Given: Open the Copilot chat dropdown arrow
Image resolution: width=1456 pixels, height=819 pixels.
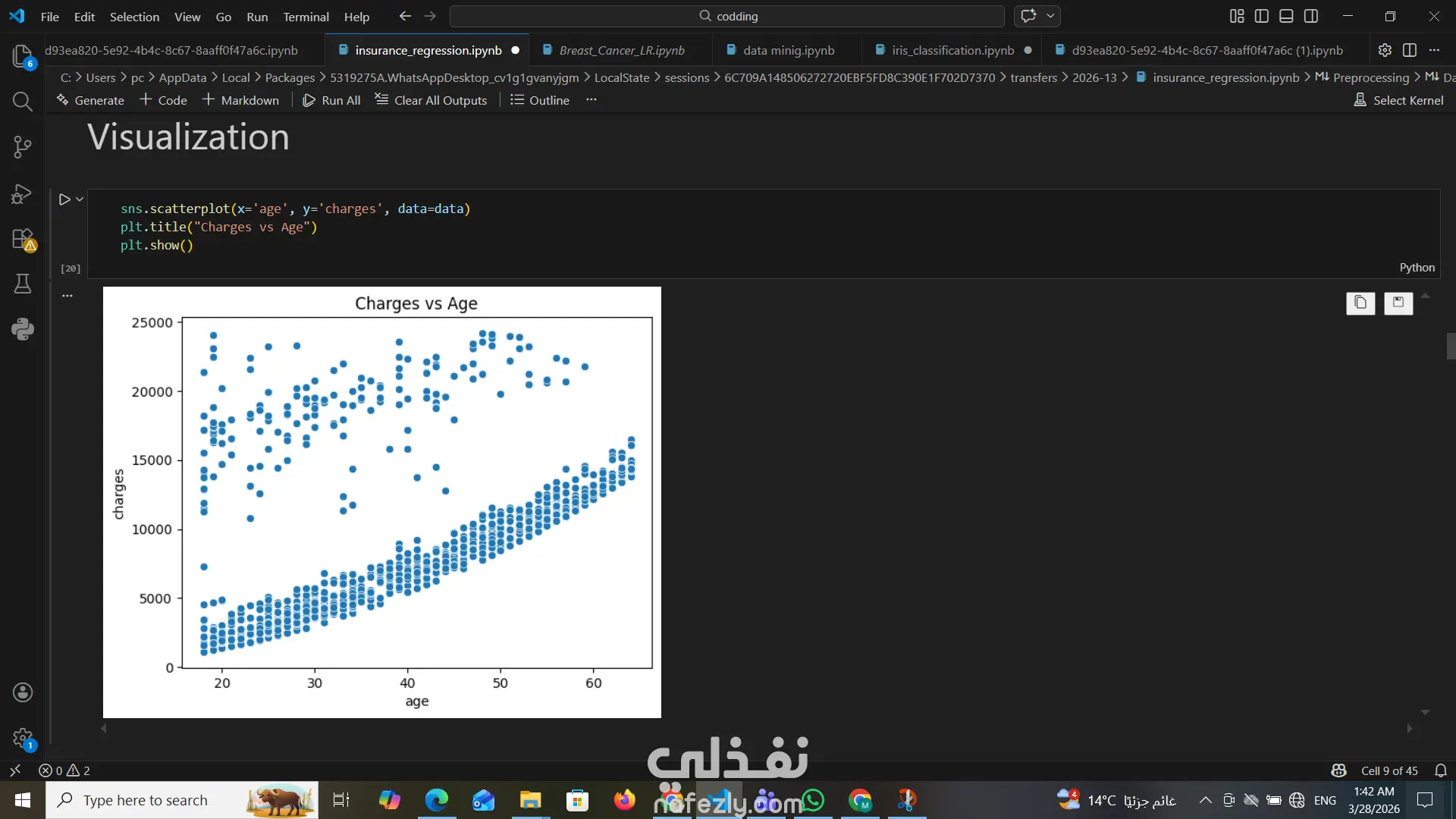Looking at the screenshot, I should pyautogui.click(x=1050, y=16).
